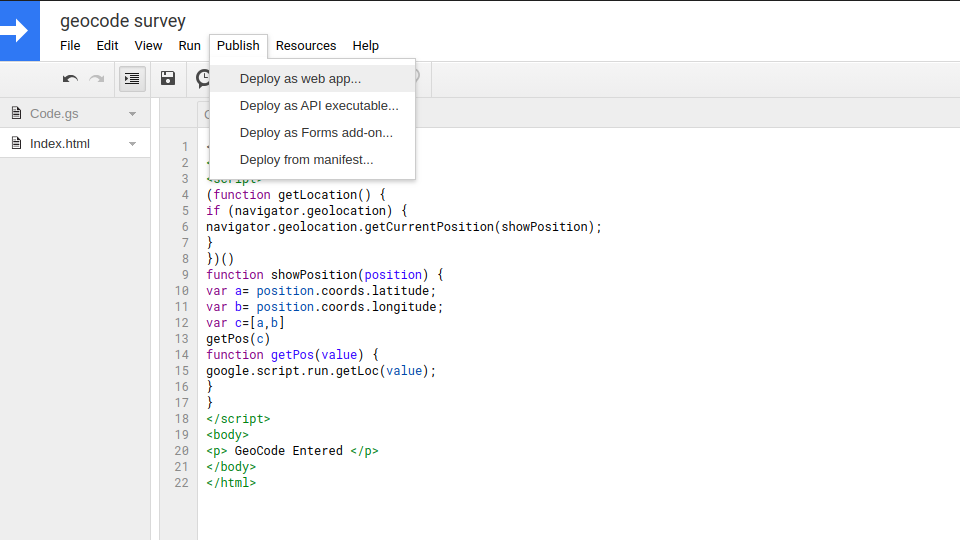Choose Deploy from manifest...
The width and height of the screenshot is (960, 540).
[312, 159]
